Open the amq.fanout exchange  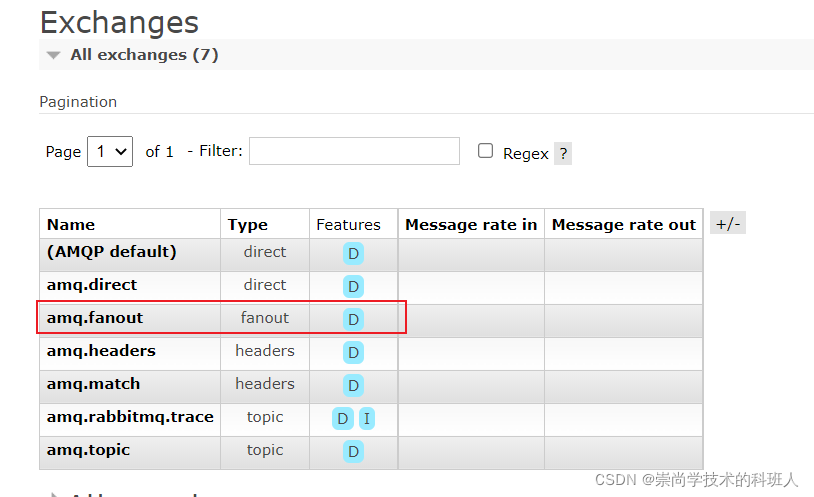coord(94,318)
